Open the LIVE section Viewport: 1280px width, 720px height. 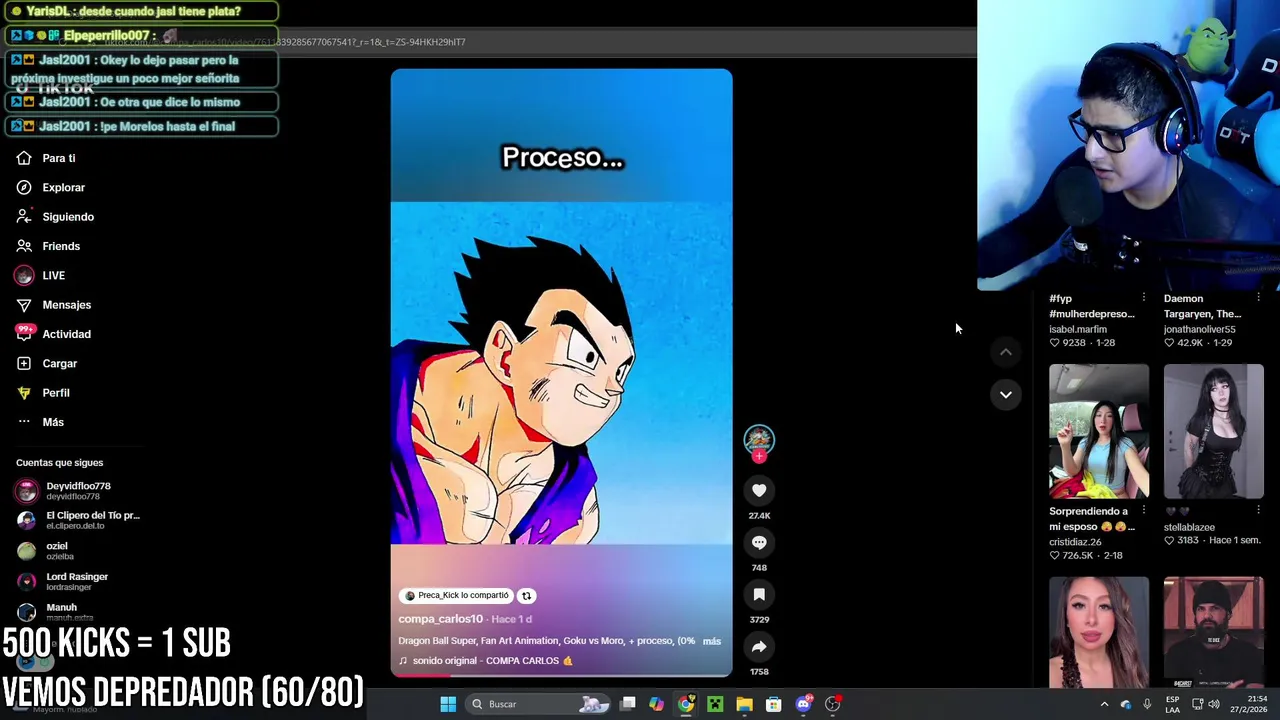53,275
